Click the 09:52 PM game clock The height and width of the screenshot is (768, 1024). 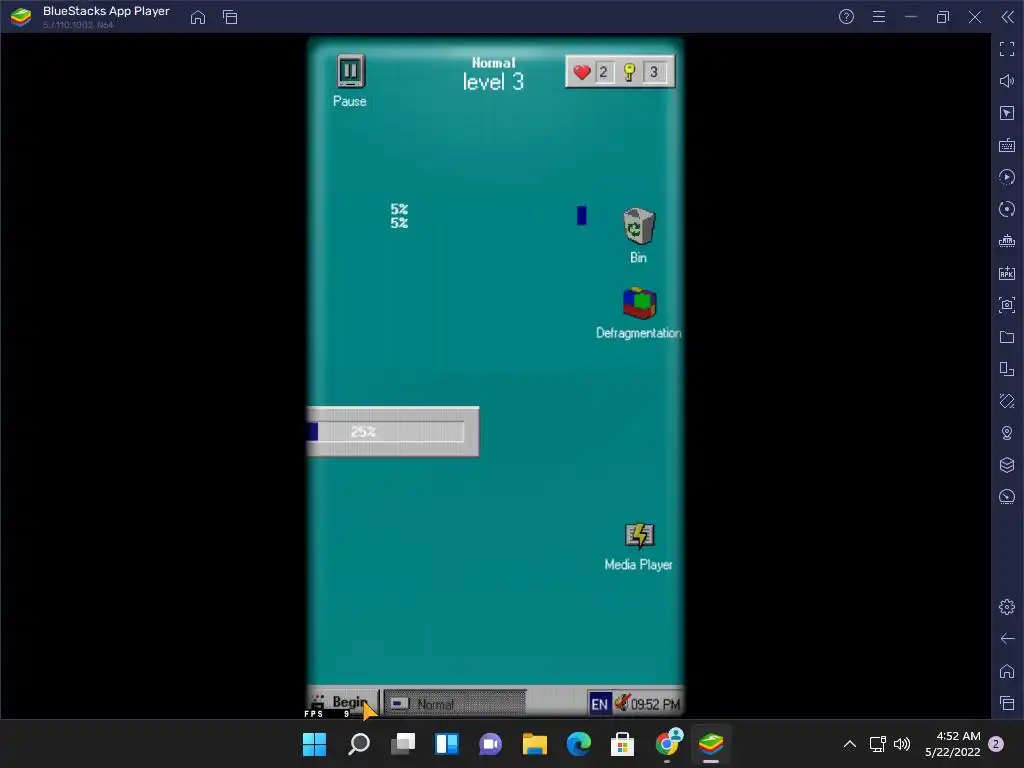(x=655, y=705)
